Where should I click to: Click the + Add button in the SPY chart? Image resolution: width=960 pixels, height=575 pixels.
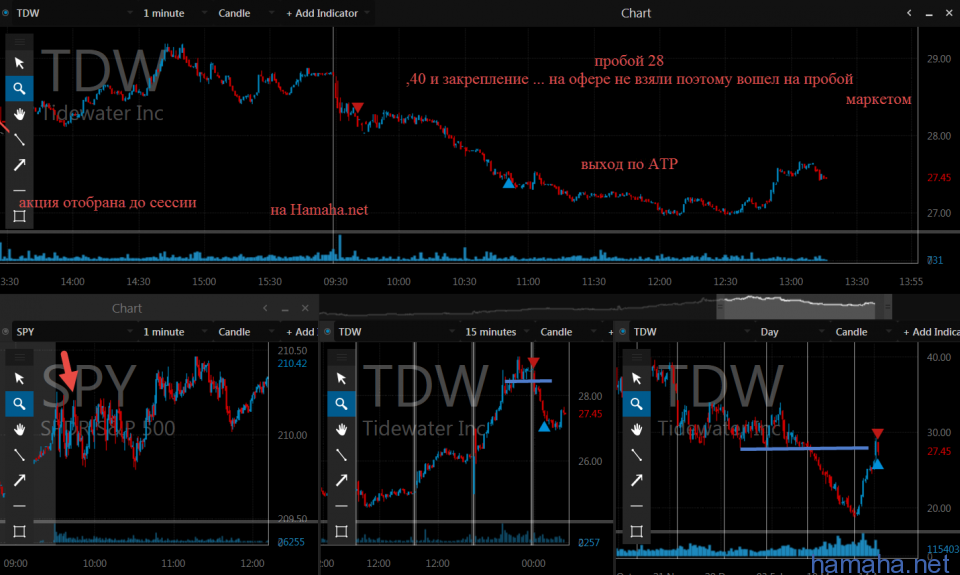(x=300, y=332)
